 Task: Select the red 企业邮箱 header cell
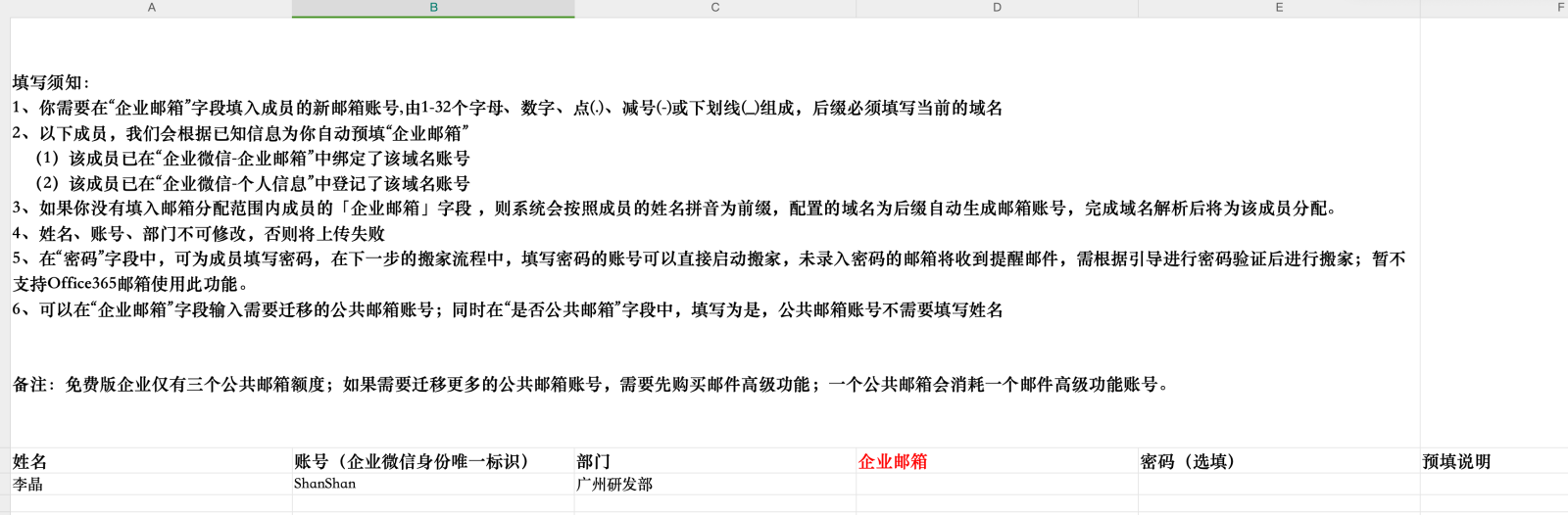click(997, 461)
